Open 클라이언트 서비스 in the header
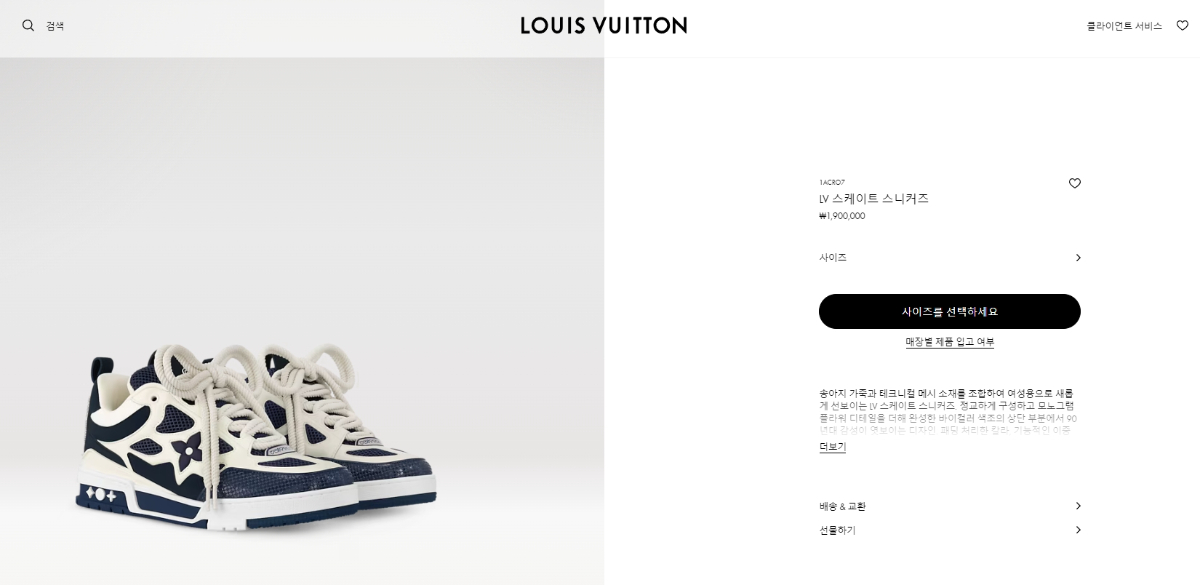Image resolution: width=1200 pixels, height=585 pixels. tap(1124, 26)
